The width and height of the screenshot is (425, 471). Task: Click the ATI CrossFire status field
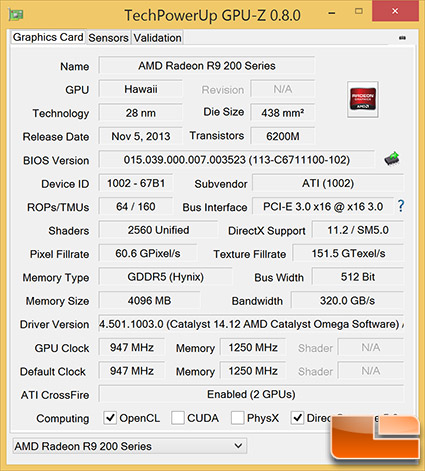pyautogui.click(x=251, y=394)
